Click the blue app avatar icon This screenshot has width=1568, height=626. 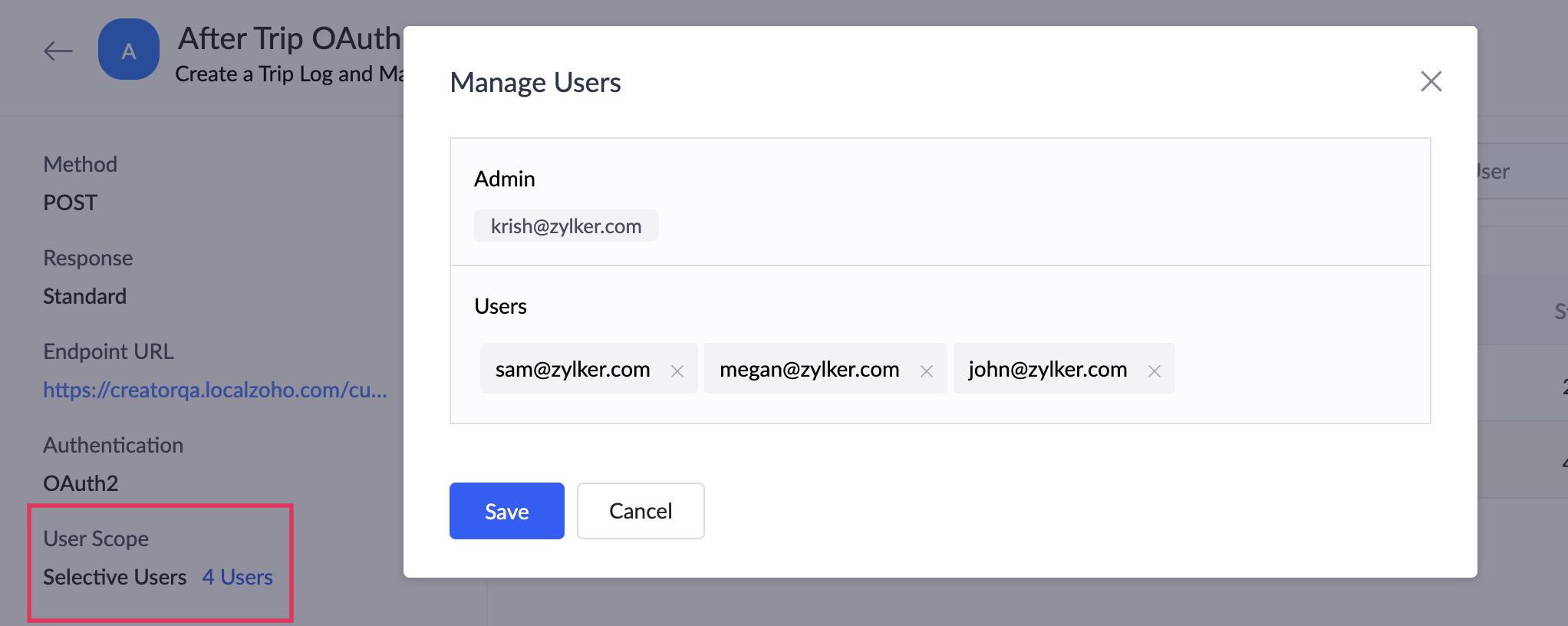point(129,50)
